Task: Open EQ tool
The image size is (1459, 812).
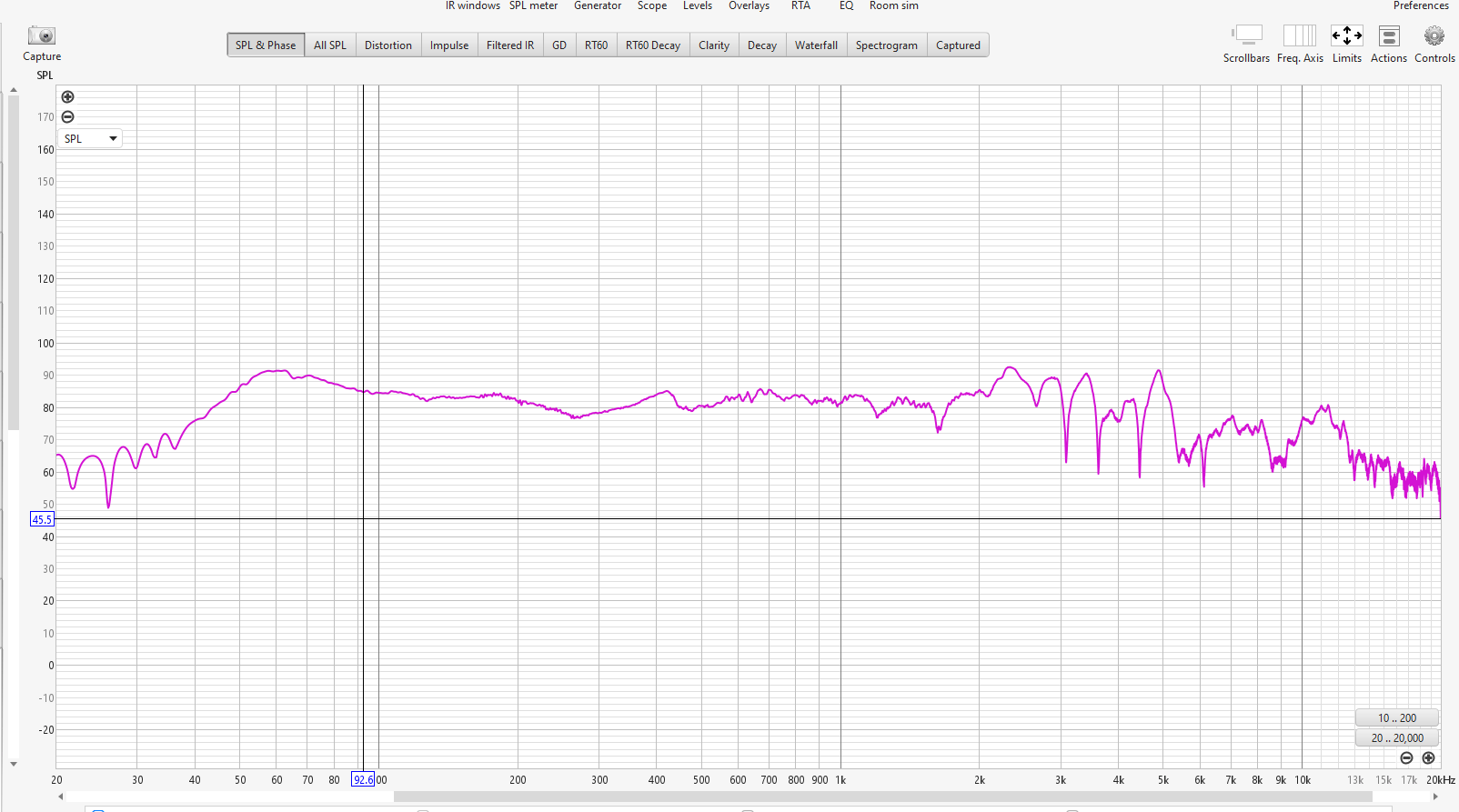Action: tap(846, 5)
